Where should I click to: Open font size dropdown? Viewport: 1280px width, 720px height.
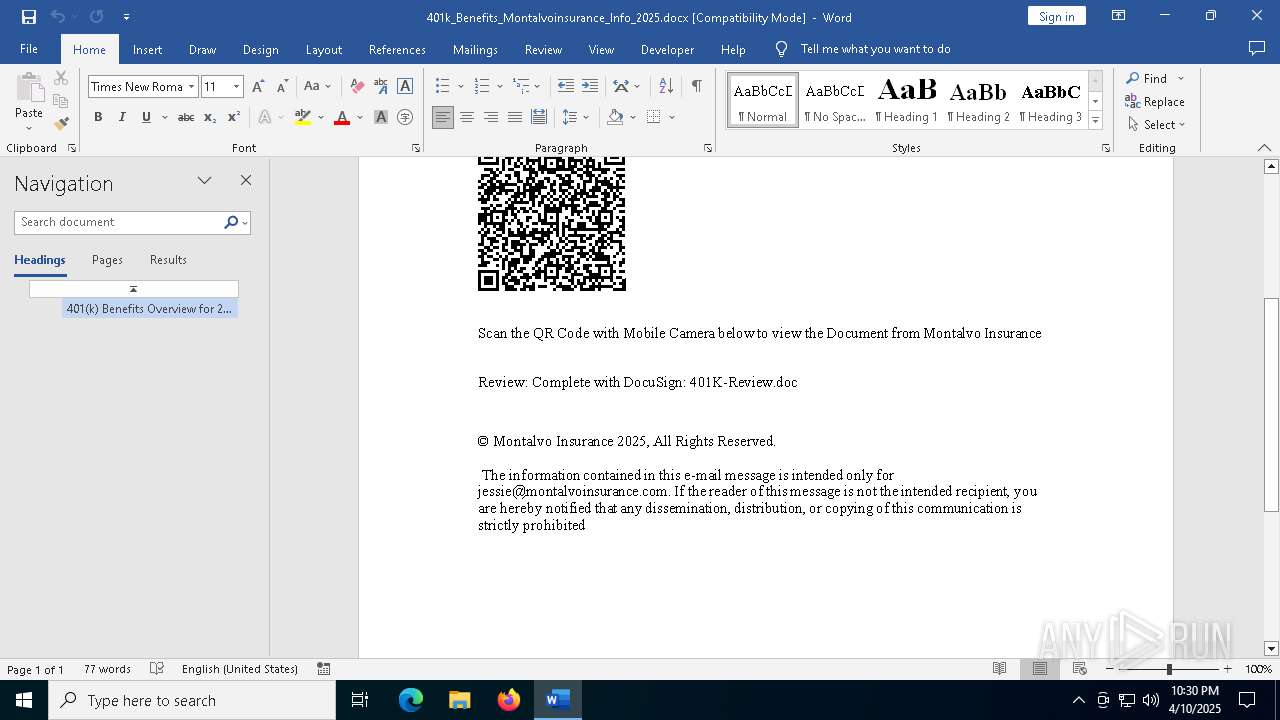[237, 87]
